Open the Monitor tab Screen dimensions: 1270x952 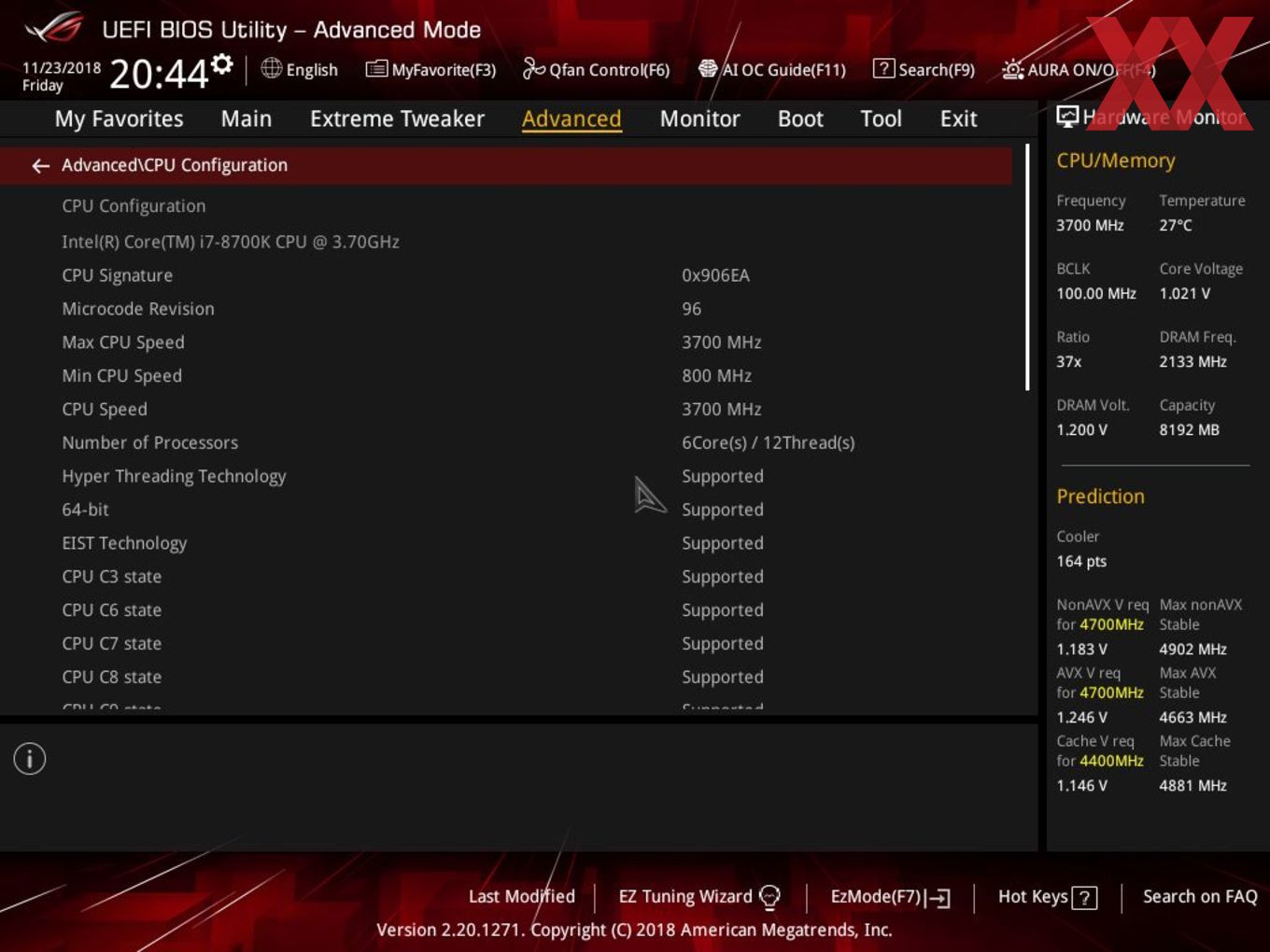(699, 119)
